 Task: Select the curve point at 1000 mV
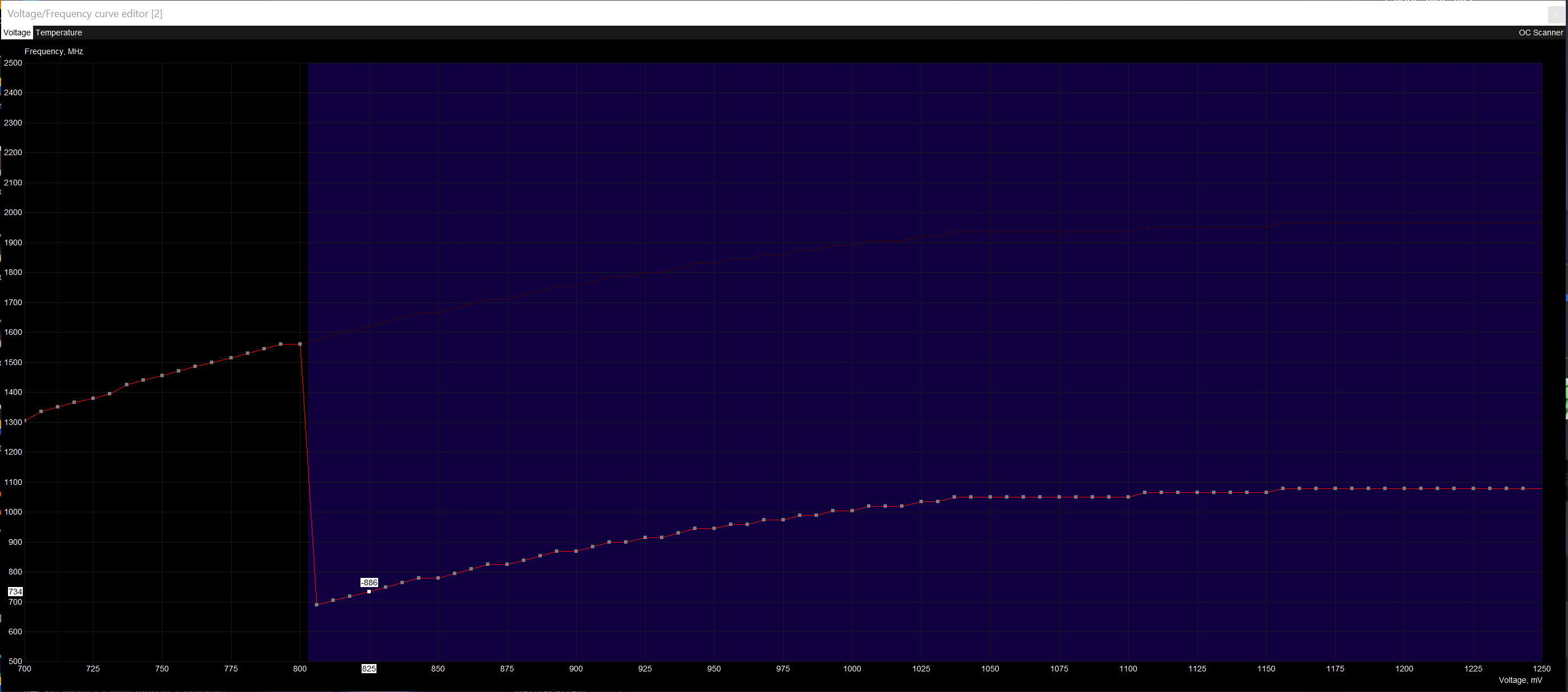(852, 511)
